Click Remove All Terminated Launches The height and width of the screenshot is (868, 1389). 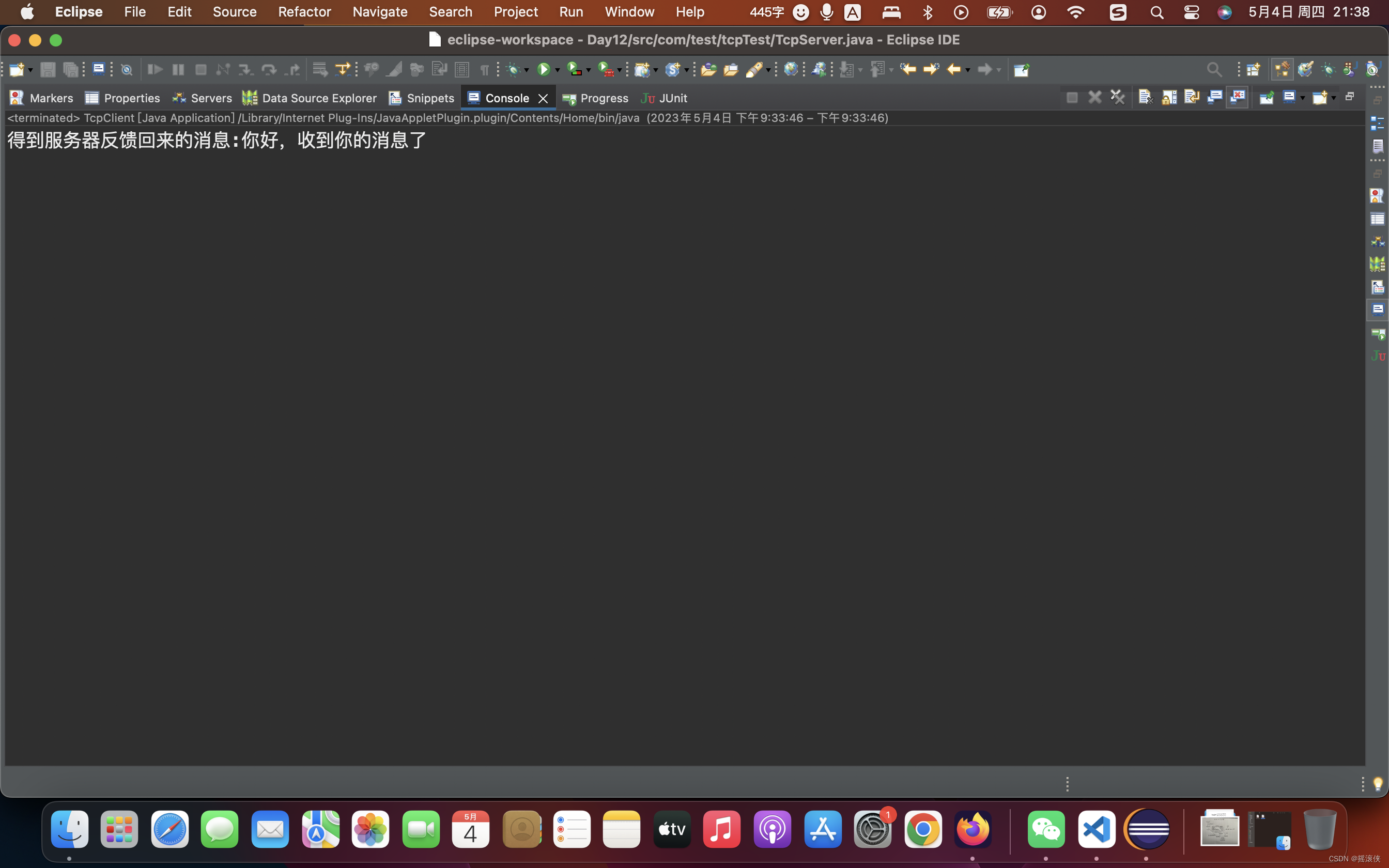coord(1117,98)
